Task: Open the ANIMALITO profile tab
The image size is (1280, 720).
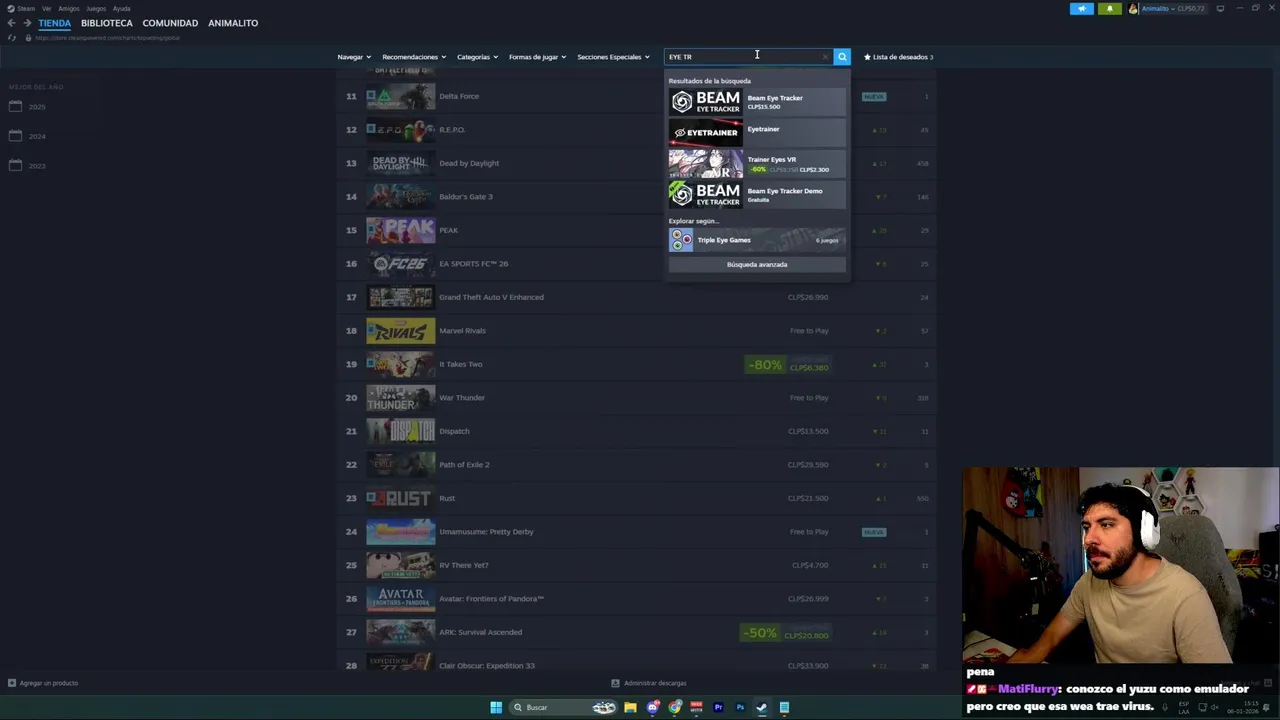Action: [233, 23]
